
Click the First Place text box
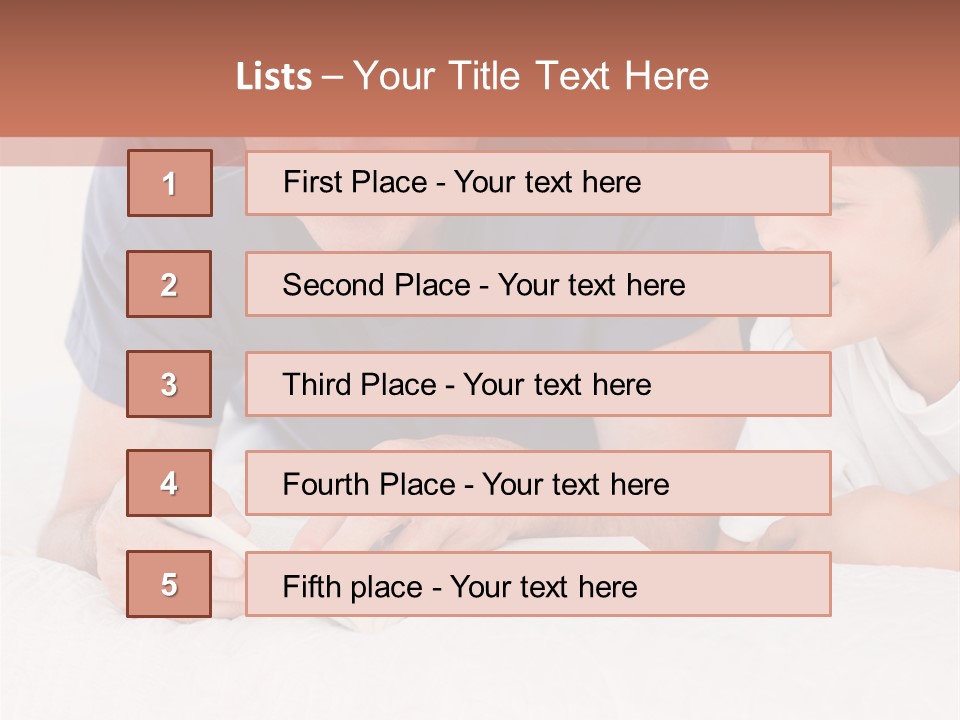tap(538, 183)
